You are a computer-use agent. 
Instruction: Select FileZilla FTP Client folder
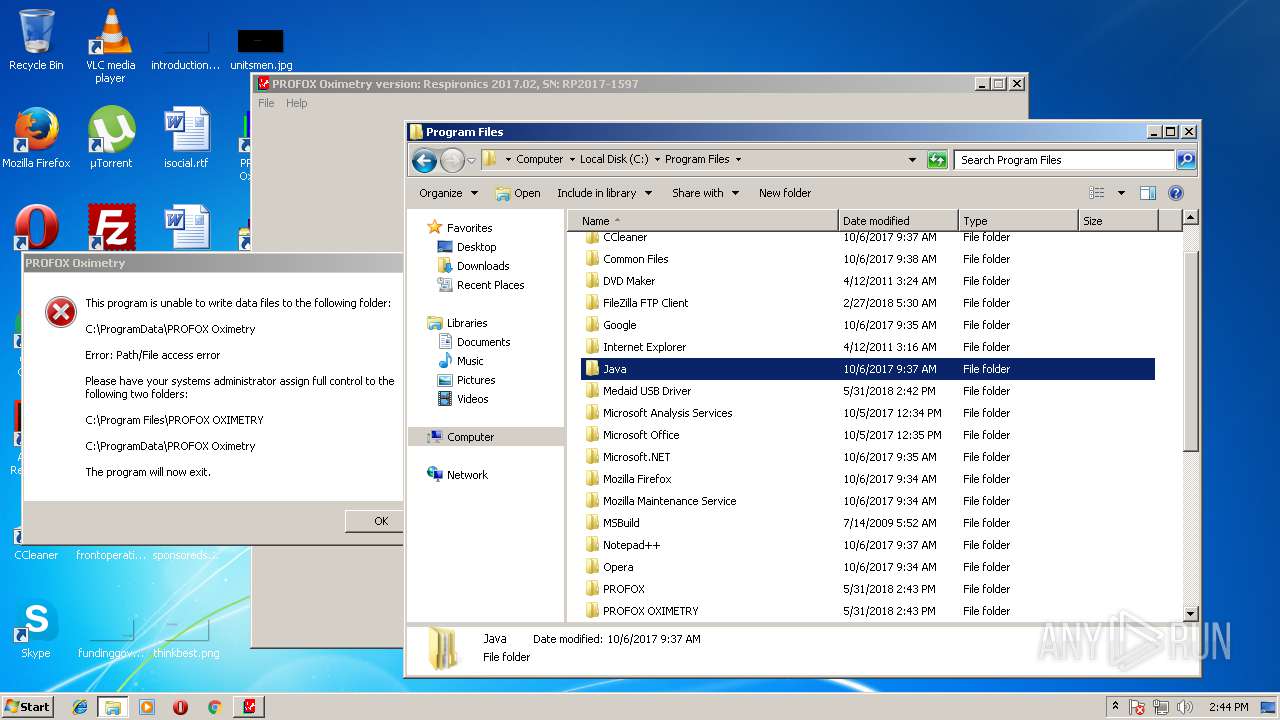[868, 303]
